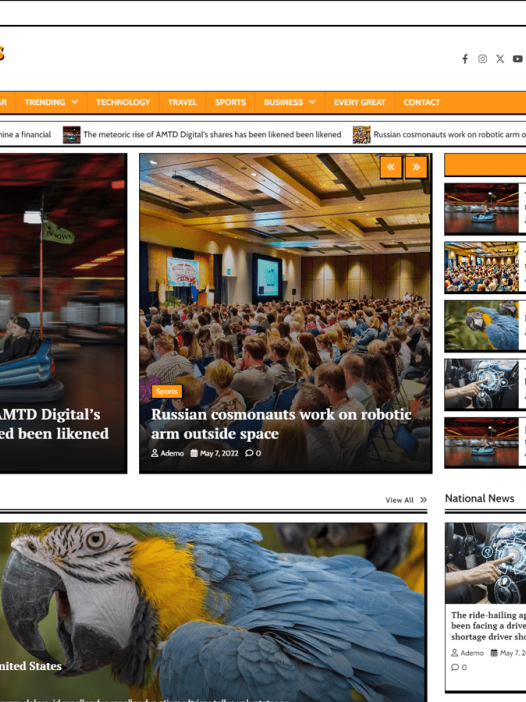Open the Contact menu item
This screenshot has height=702, width=526.
pos(422,102)
